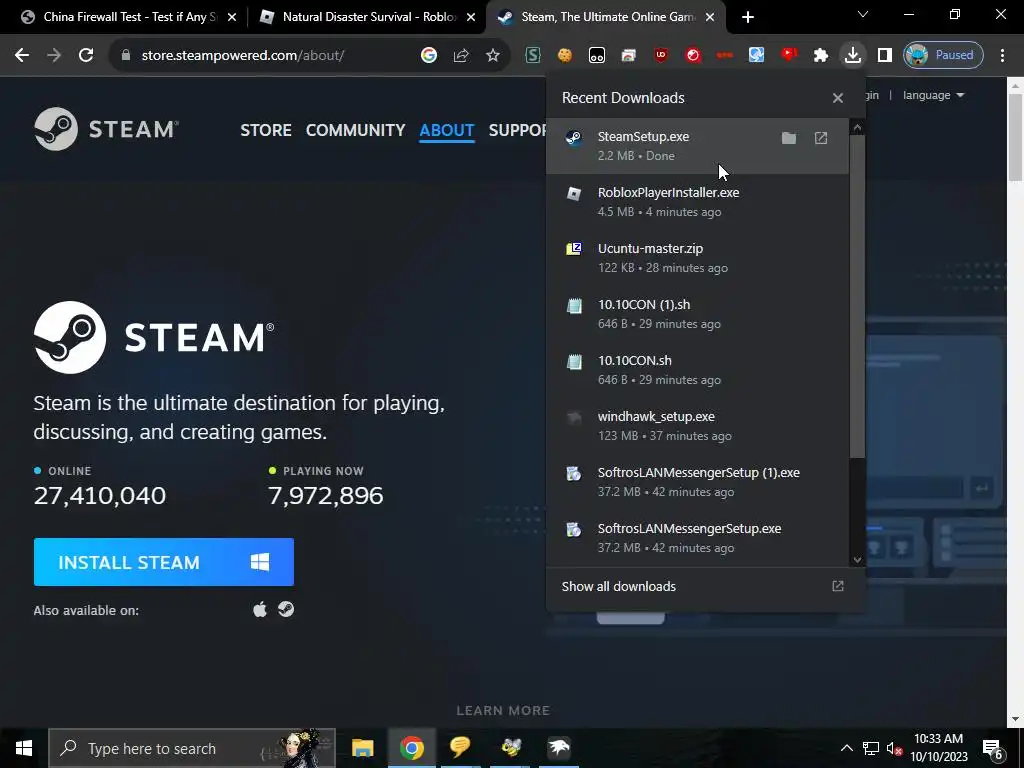Image resolution: width=1024 pixels, height=768 pixels.
Task: Open the Chrome downloads toolbar icon
Action: tap(853, 55)
